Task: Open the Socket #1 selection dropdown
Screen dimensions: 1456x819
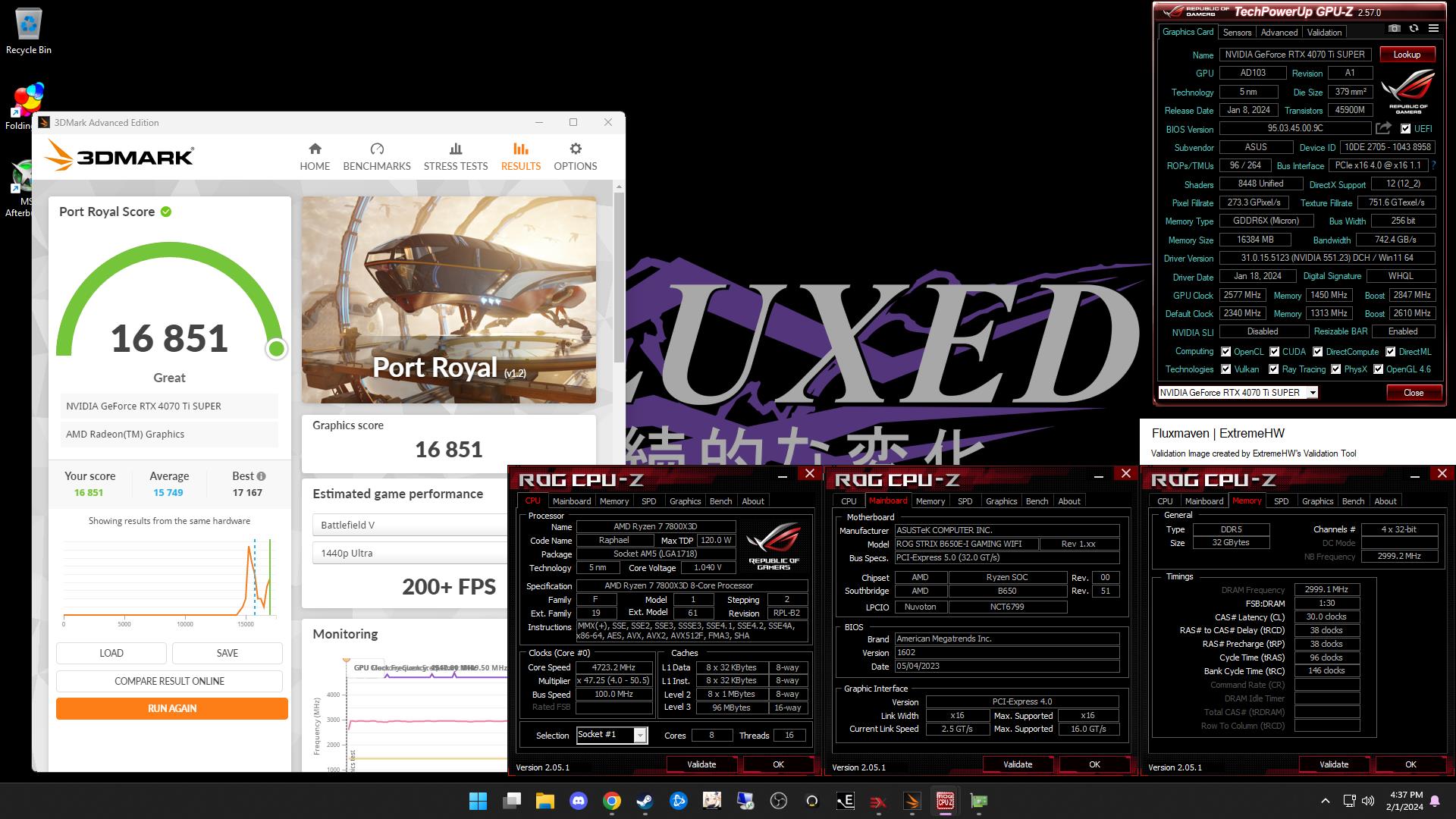Action: coord(612,735)
